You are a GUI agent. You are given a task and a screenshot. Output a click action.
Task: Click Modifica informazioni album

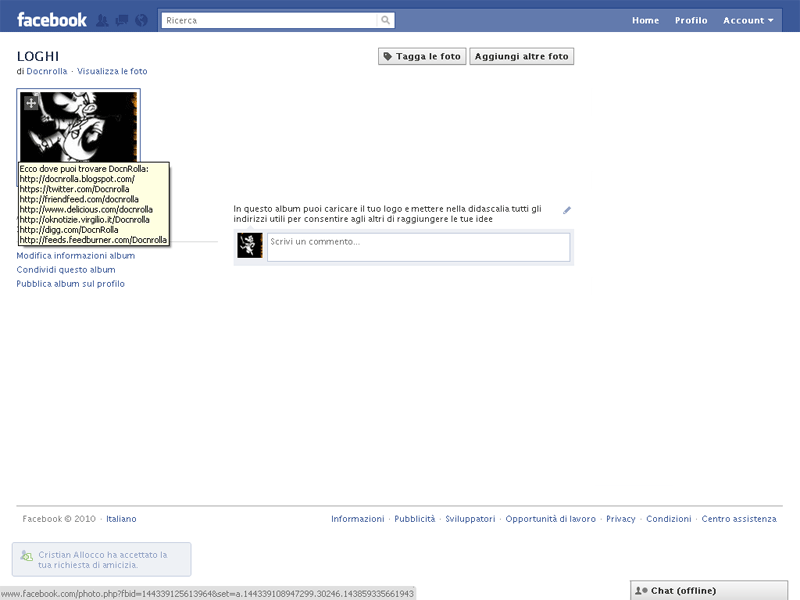point(76,256)
